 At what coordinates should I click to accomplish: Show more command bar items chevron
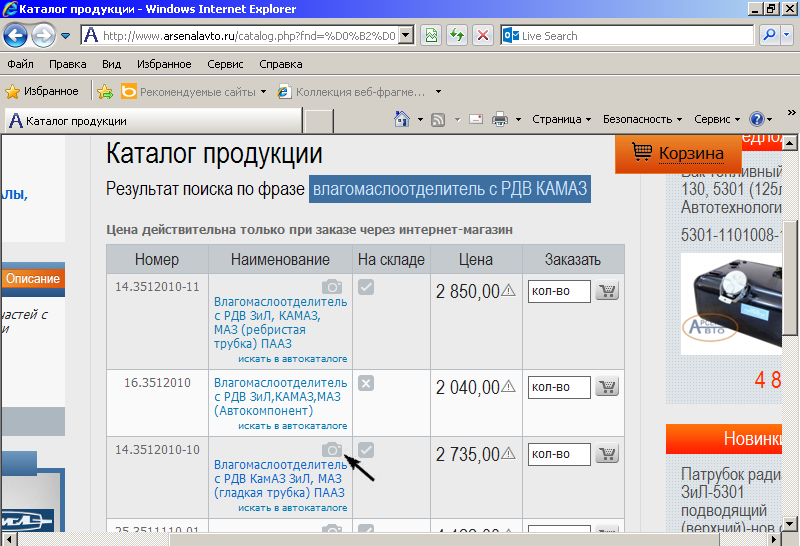[x=791, y=113]
